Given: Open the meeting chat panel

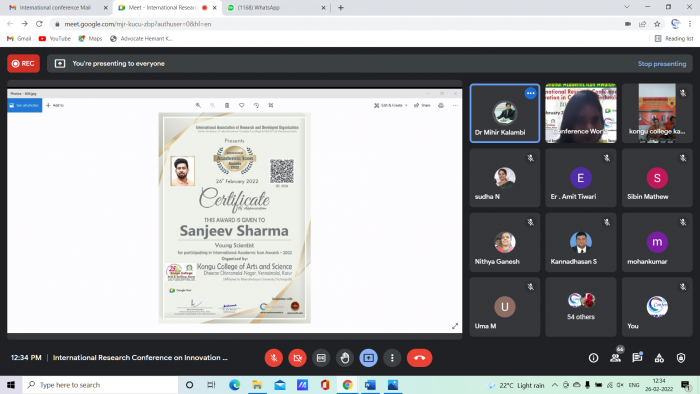Looking at the screenshot, I should coord(637,357).
